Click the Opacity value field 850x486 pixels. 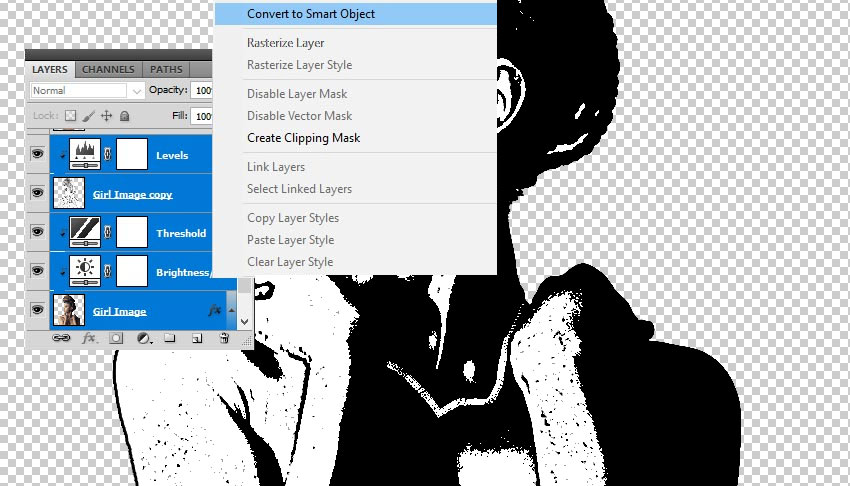point(202,90)
